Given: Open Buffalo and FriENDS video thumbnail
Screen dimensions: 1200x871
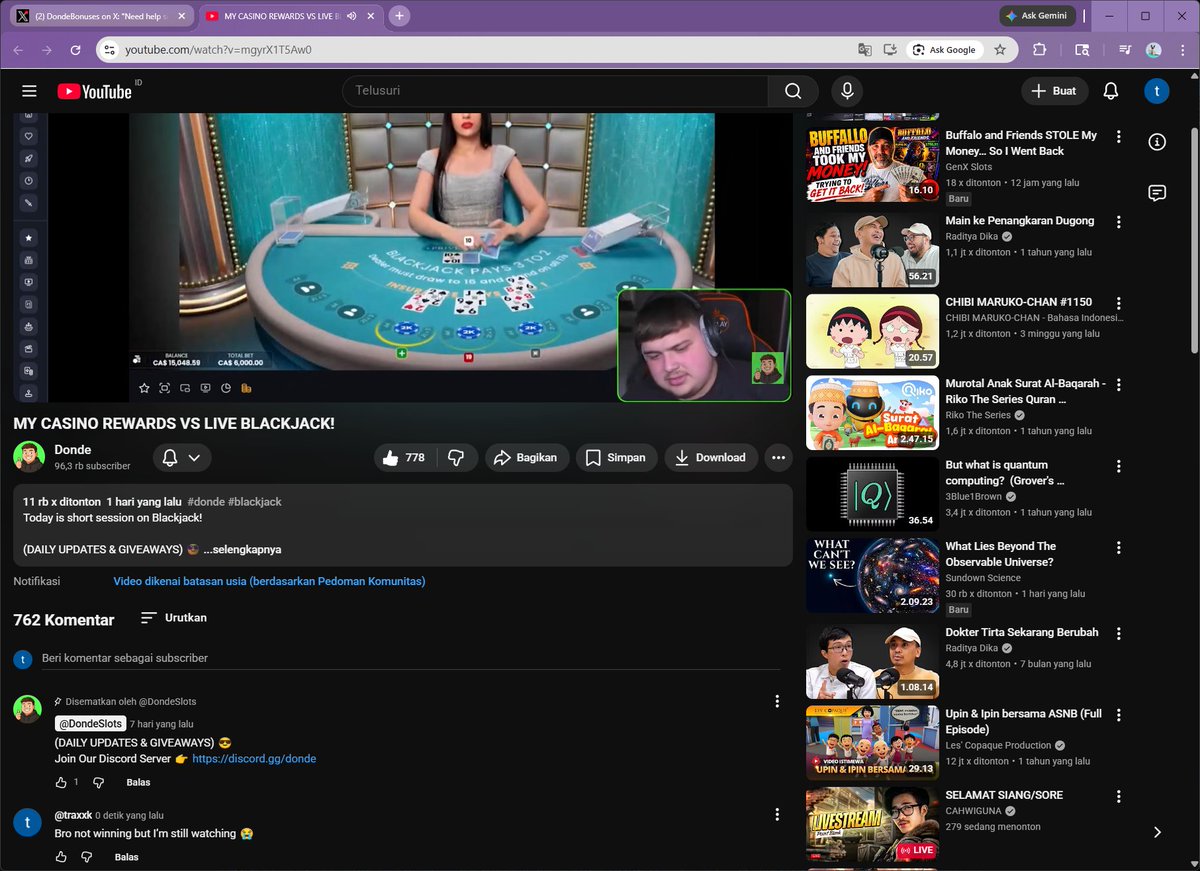Looking at the screenshot, I should [x=872, y=164].
